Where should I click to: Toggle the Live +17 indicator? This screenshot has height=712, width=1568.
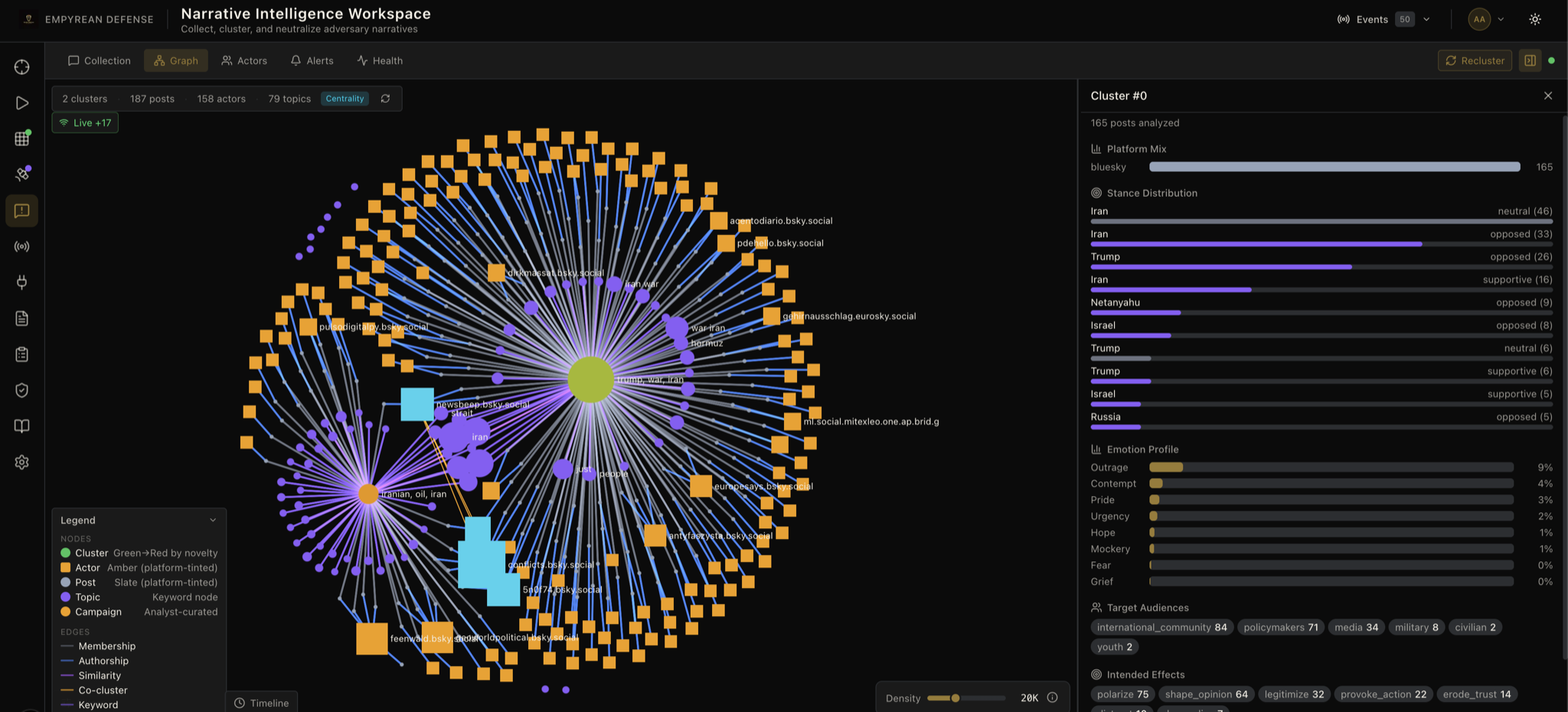point(85,122)
